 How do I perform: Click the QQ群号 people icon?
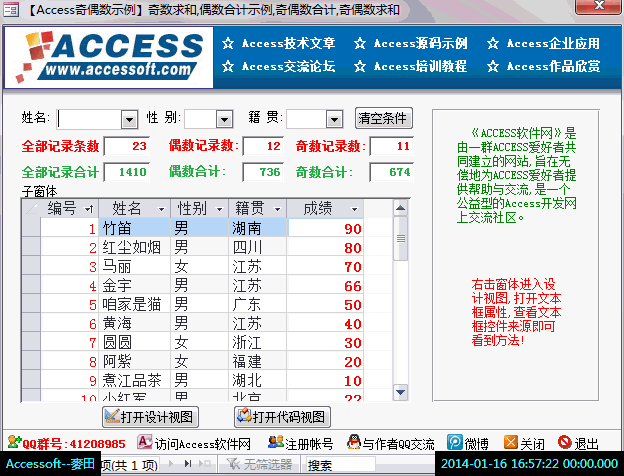click(14, 442)
